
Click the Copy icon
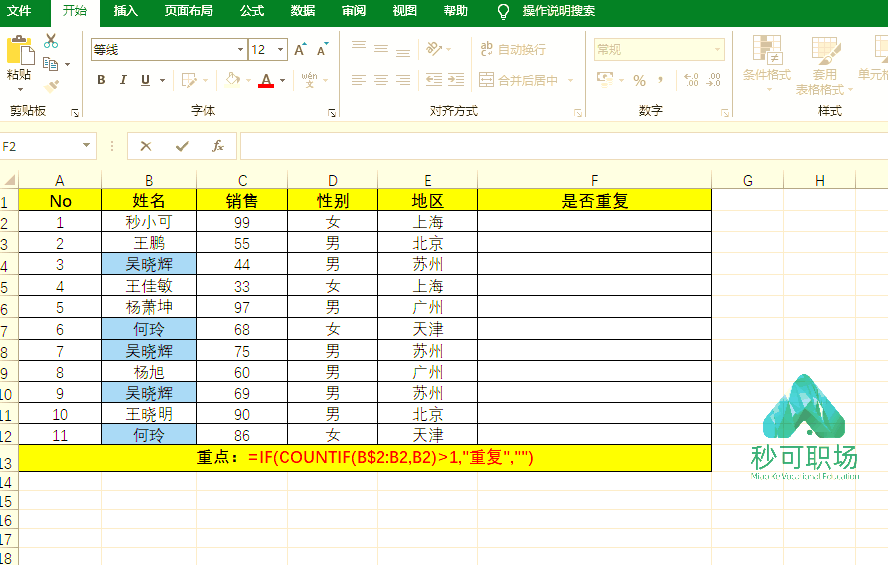point(50,64)
